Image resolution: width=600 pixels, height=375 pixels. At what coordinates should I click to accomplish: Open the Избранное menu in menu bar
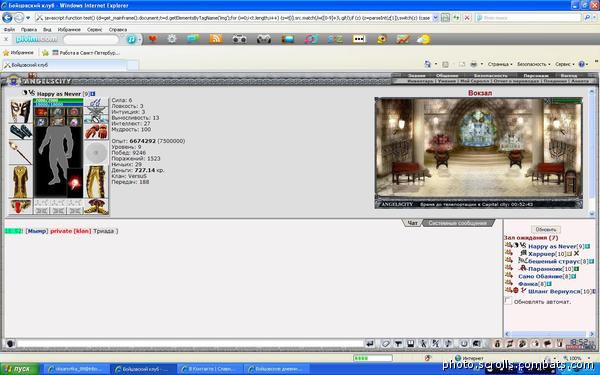(69, 29)
